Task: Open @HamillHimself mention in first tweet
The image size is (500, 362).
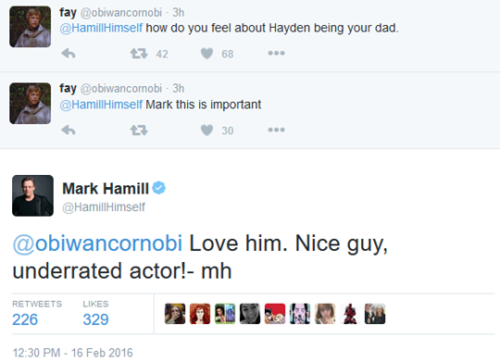Action: point(101,28)
